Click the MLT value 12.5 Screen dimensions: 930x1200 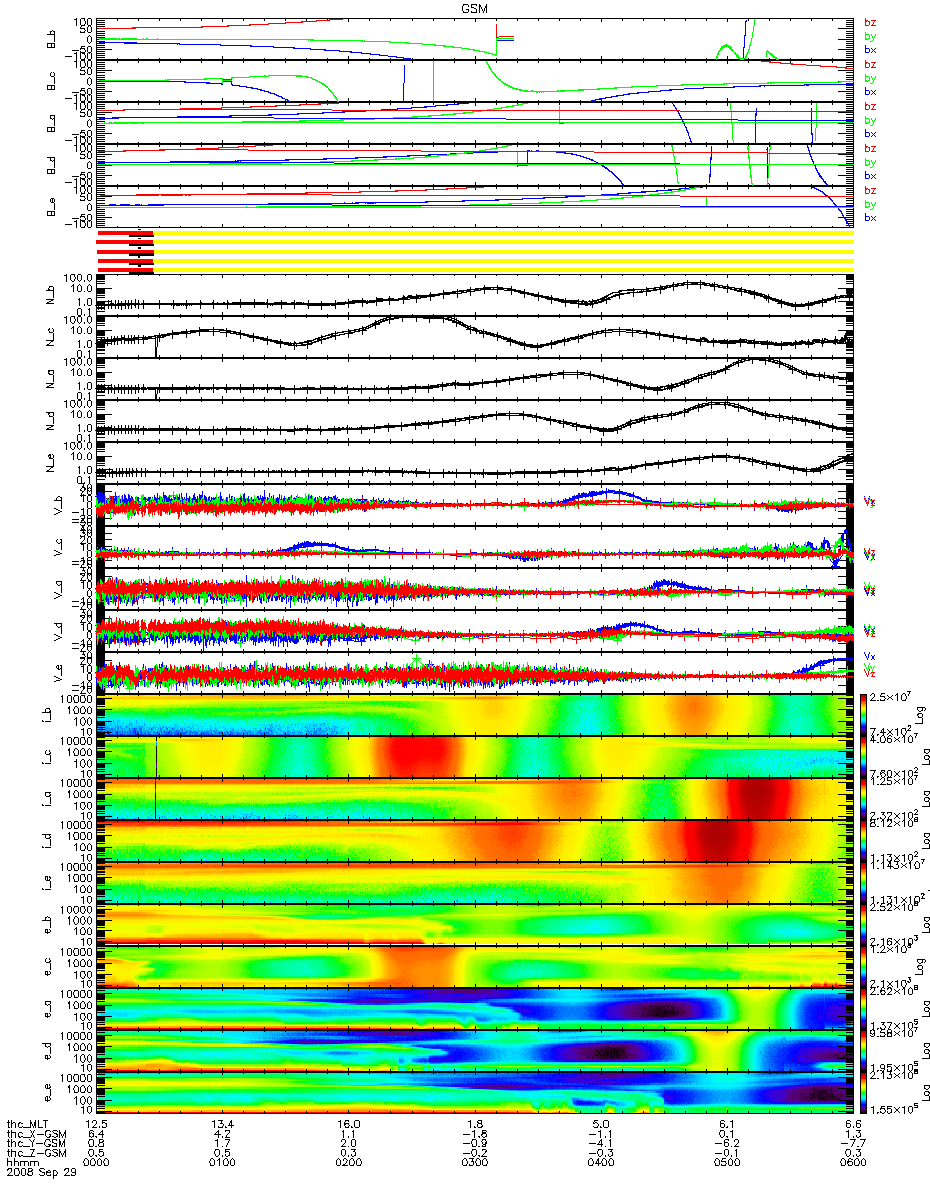[x=97, y=1124]
